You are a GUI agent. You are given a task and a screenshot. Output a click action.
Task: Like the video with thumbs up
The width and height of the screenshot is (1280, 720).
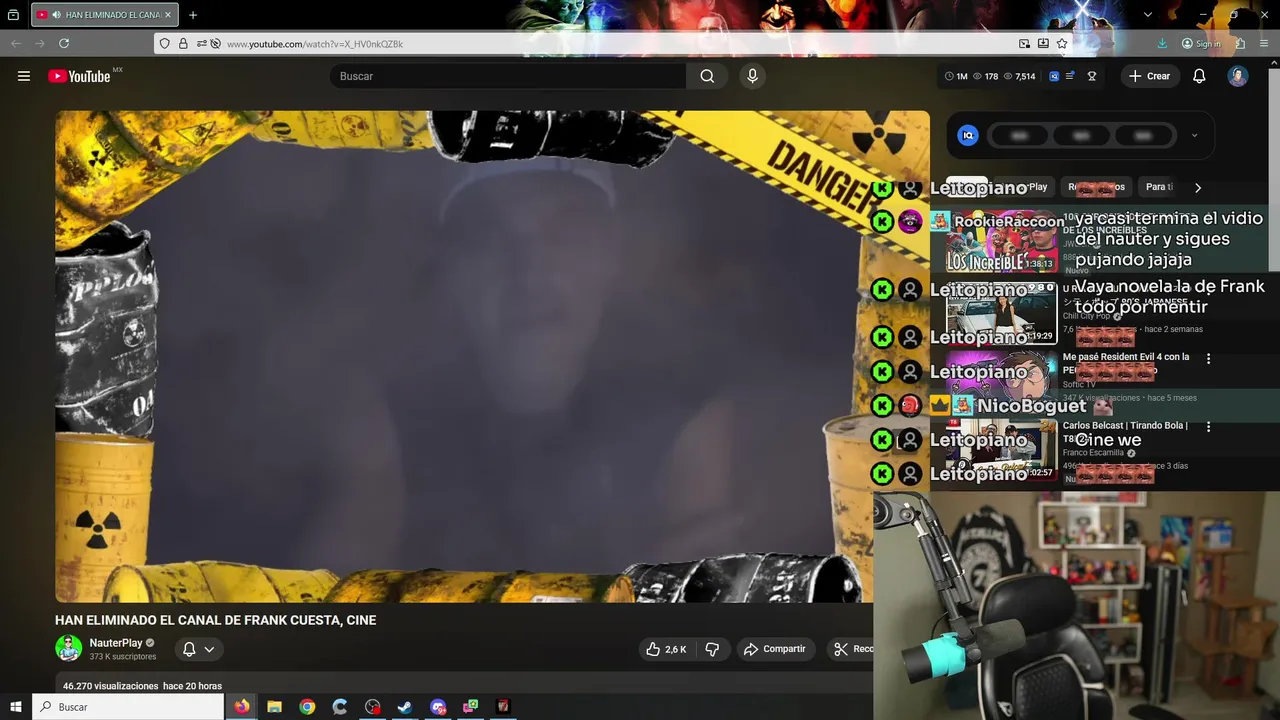coord(666,649)
